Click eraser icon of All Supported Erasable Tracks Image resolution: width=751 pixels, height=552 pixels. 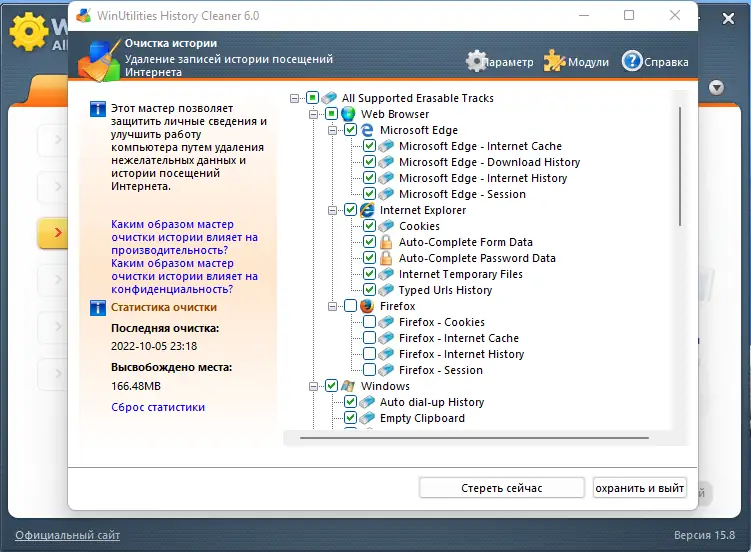[x=329, y=98]
